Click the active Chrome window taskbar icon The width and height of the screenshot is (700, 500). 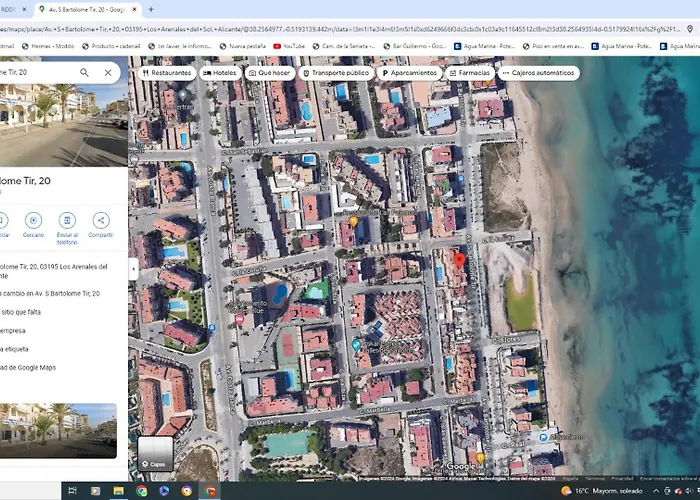pos(209,491)
